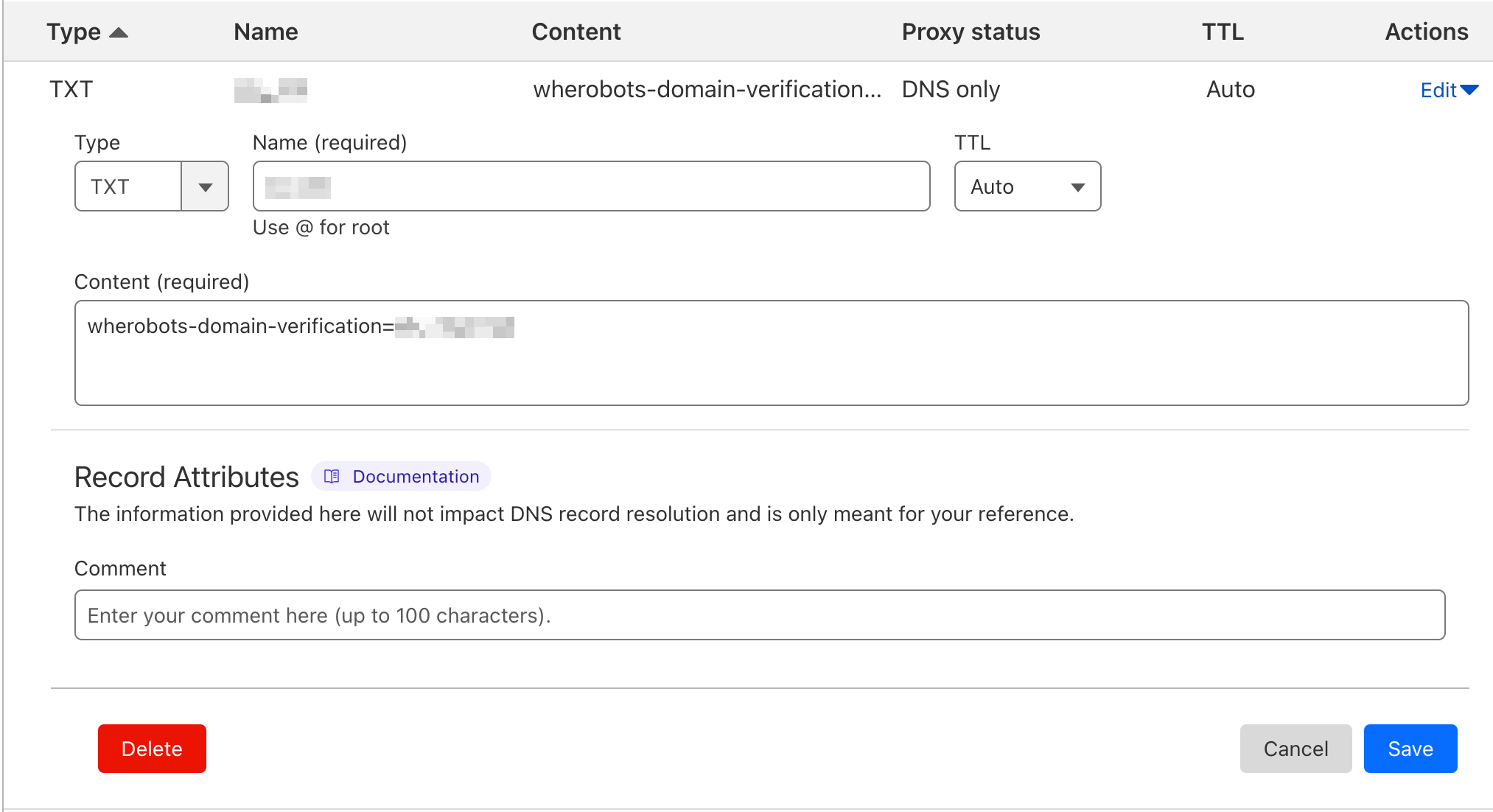Expand the Edit dropdown for the TXT record
1493x812 pixels.
pyautogui.click(x=1472, y=90)
